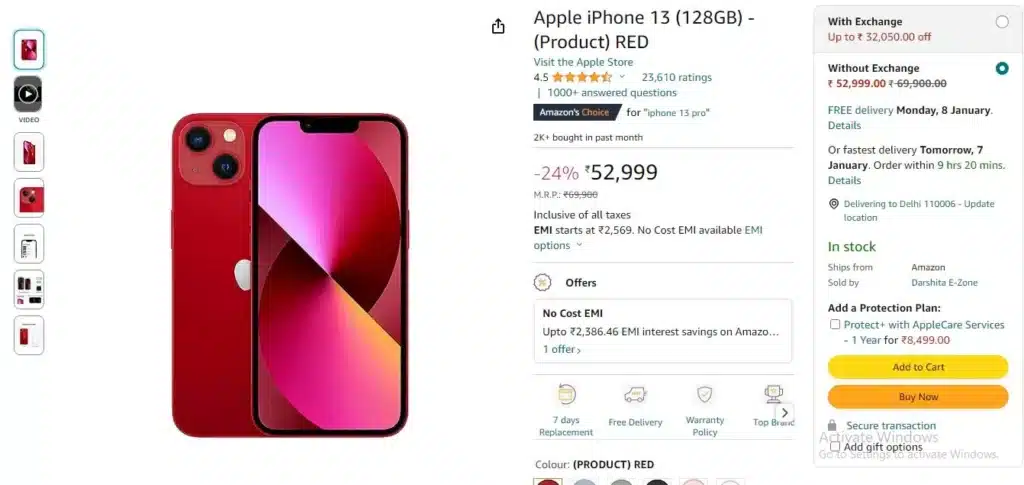Click the Offers percent badge icon
This screenshot has width=1024, height=485.
[x=542, y=283]
